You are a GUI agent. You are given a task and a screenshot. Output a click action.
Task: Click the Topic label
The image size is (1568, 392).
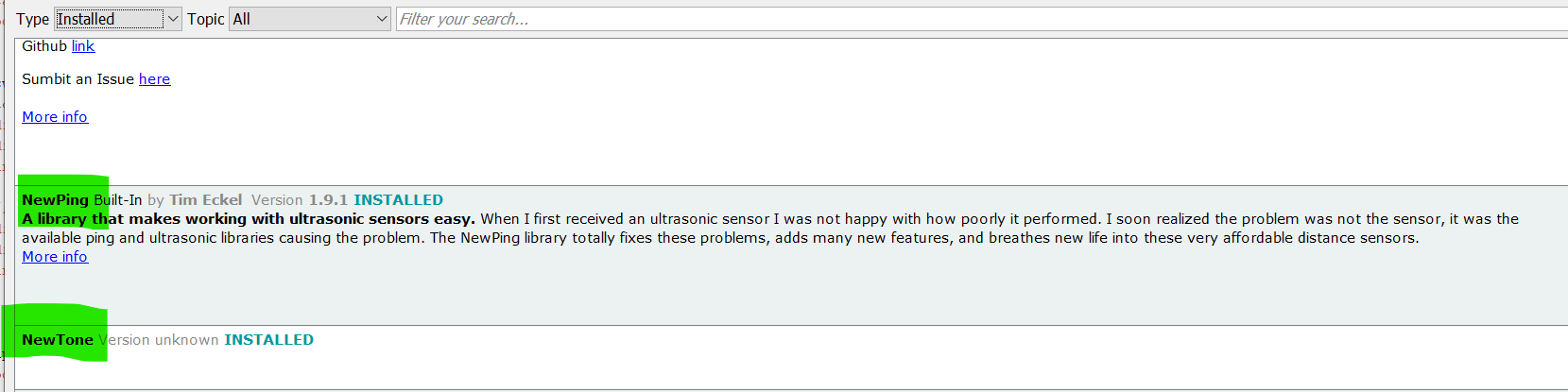point(205,19)
